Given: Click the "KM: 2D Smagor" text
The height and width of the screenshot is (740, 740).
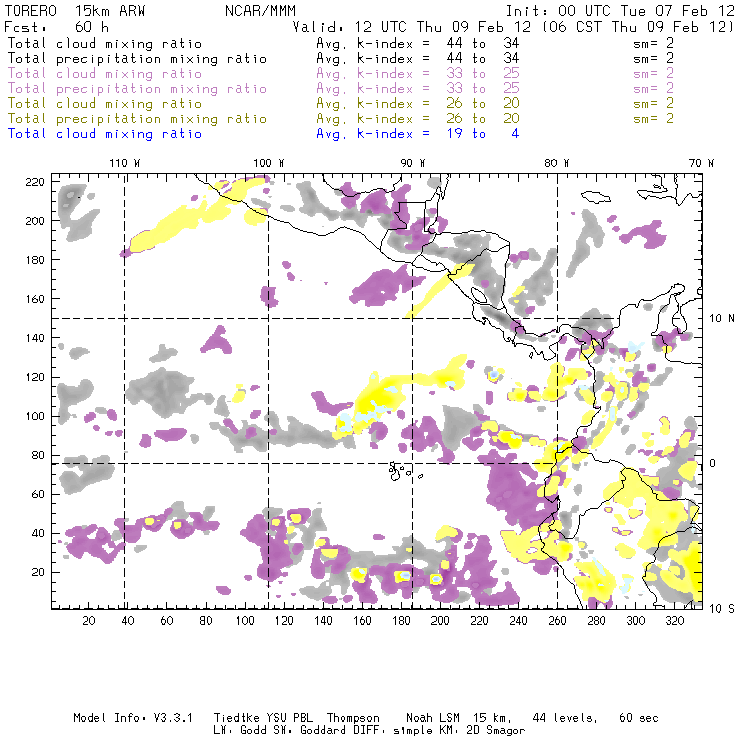Looking at the screenshot, I should 482,731.
